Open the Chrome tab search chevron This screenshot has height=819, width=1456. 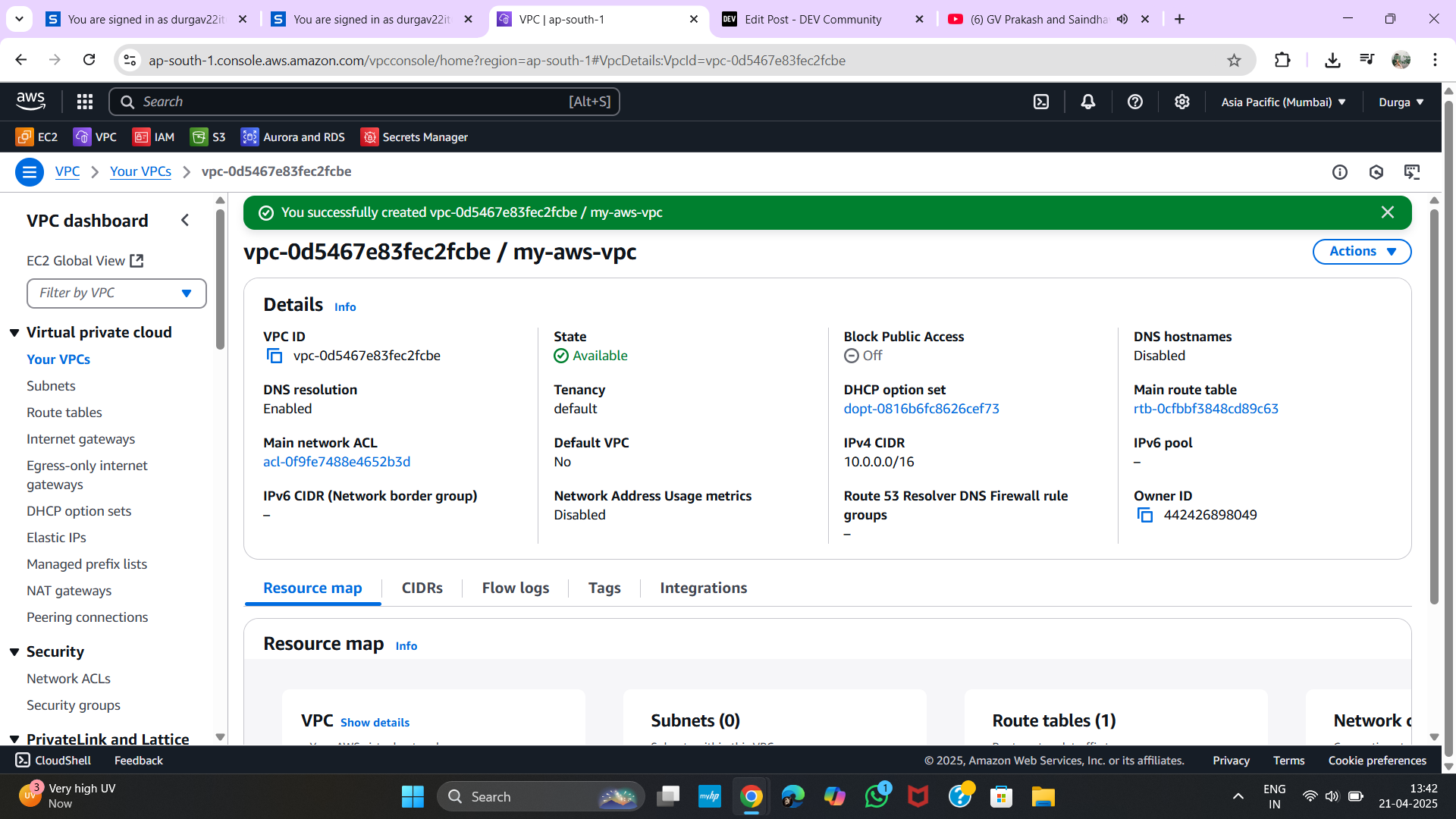click(x=19, y=19)
